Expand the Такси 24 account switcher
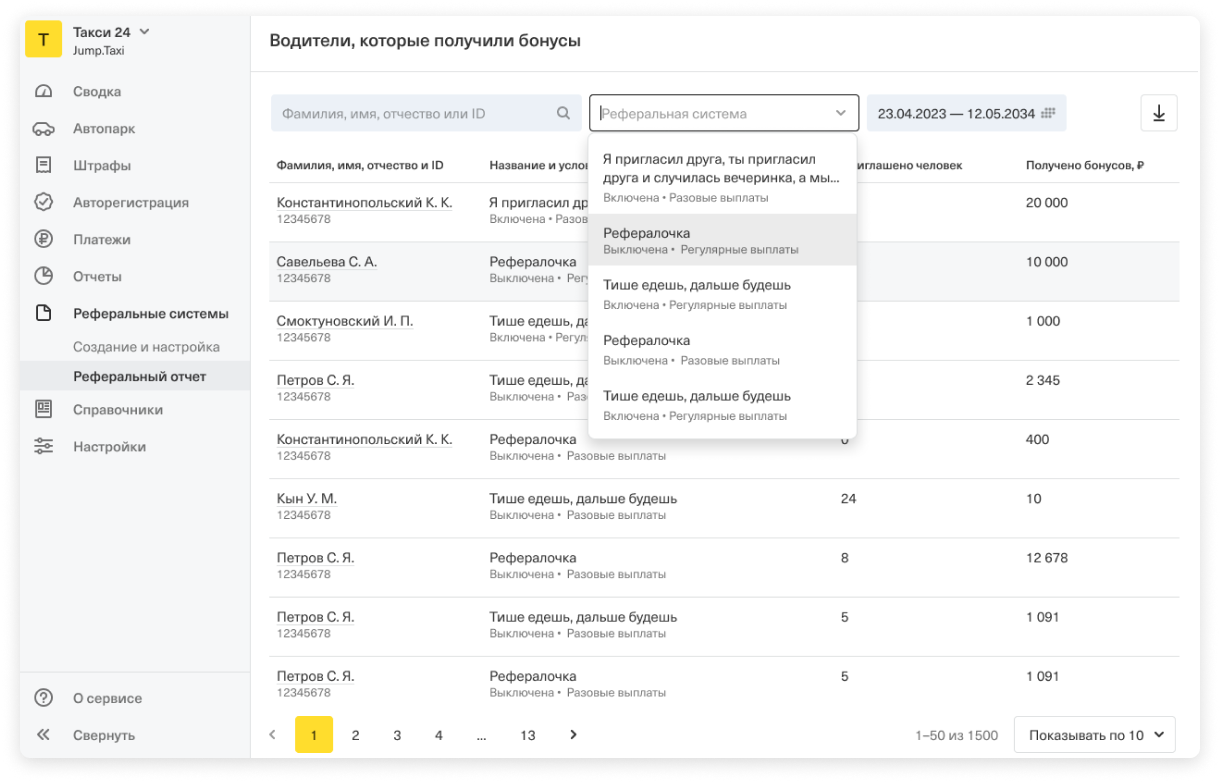 point(144,32)
